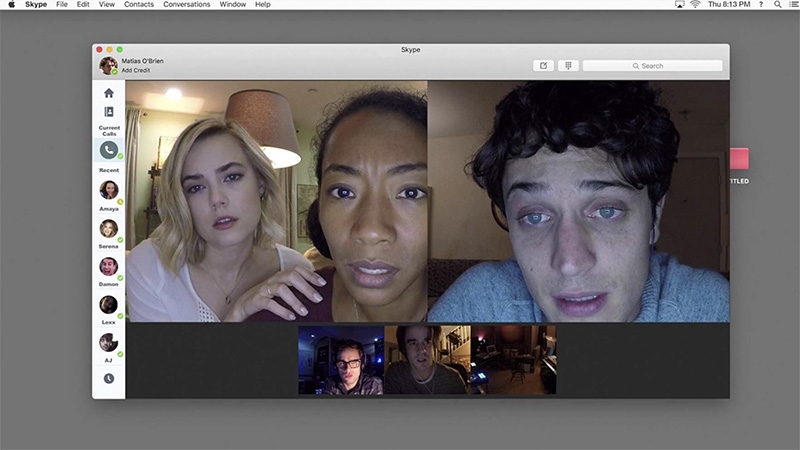Click the help question mark in menu bar
800x450 pixels.
pyautogui.click(x=761, y=4)
